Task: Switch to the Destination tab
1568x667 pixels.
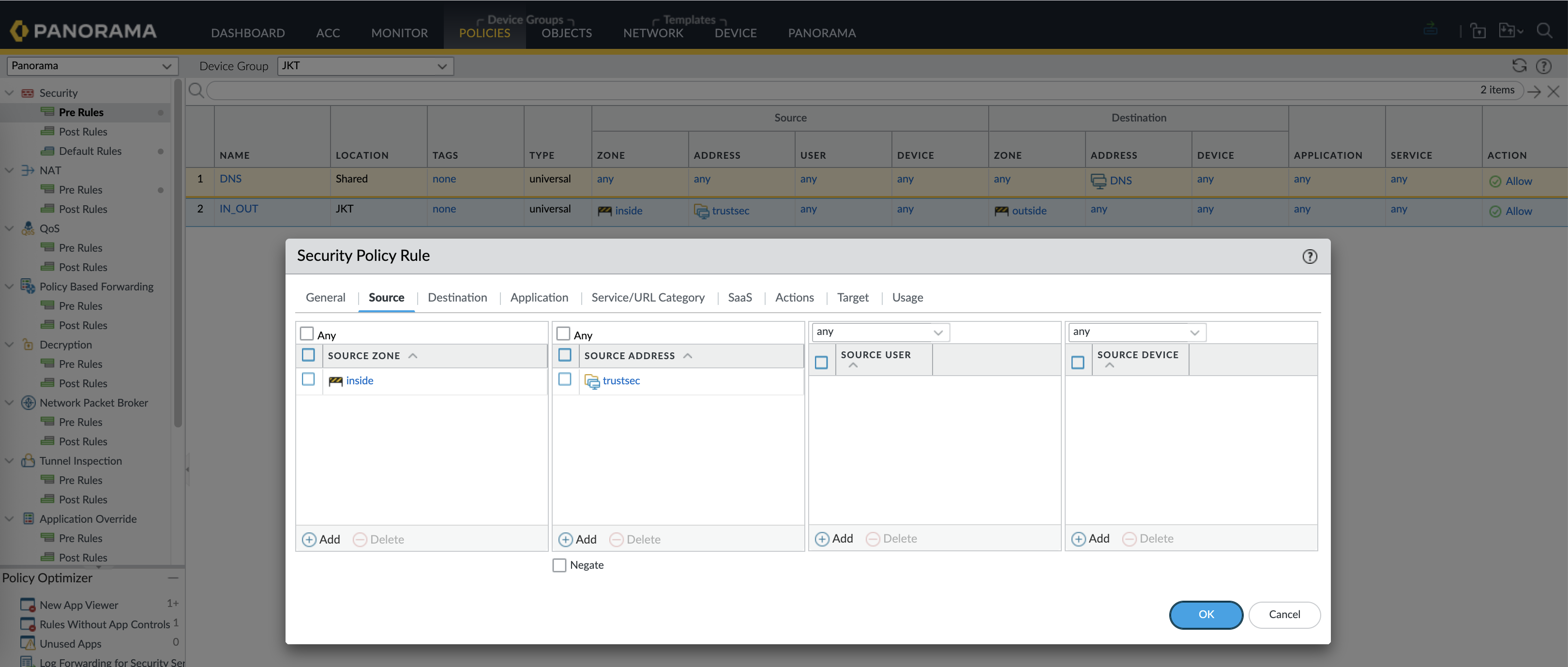Action: (x=457, y=297)
